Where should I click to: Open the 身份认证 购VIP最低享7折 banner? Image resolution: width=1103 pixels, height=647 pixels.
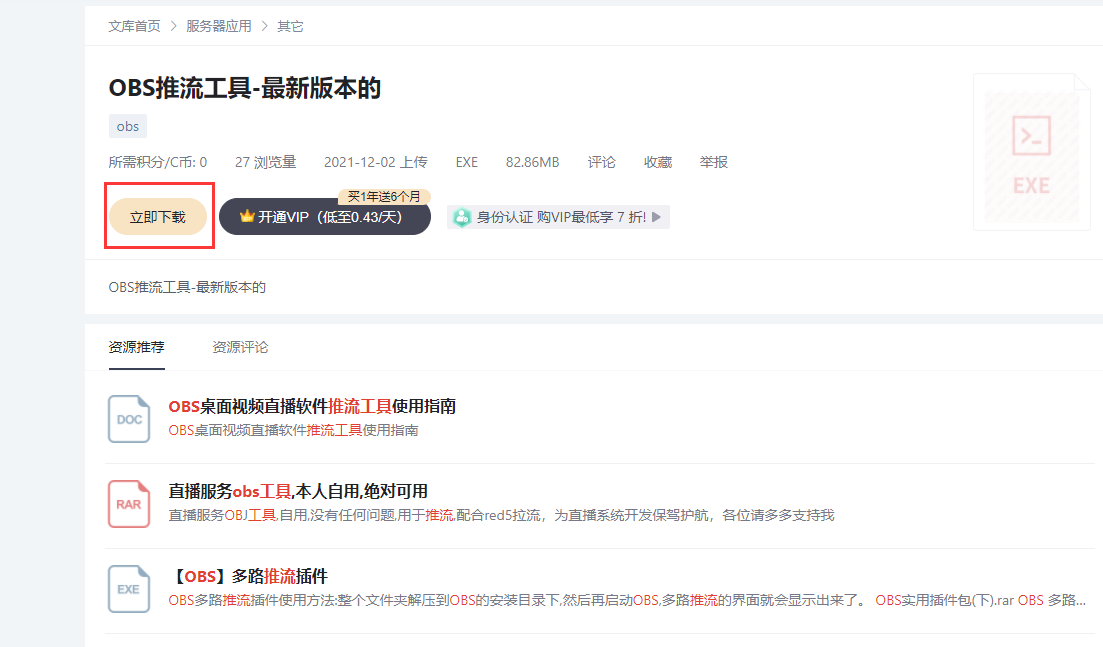click(x=559, y=217)
